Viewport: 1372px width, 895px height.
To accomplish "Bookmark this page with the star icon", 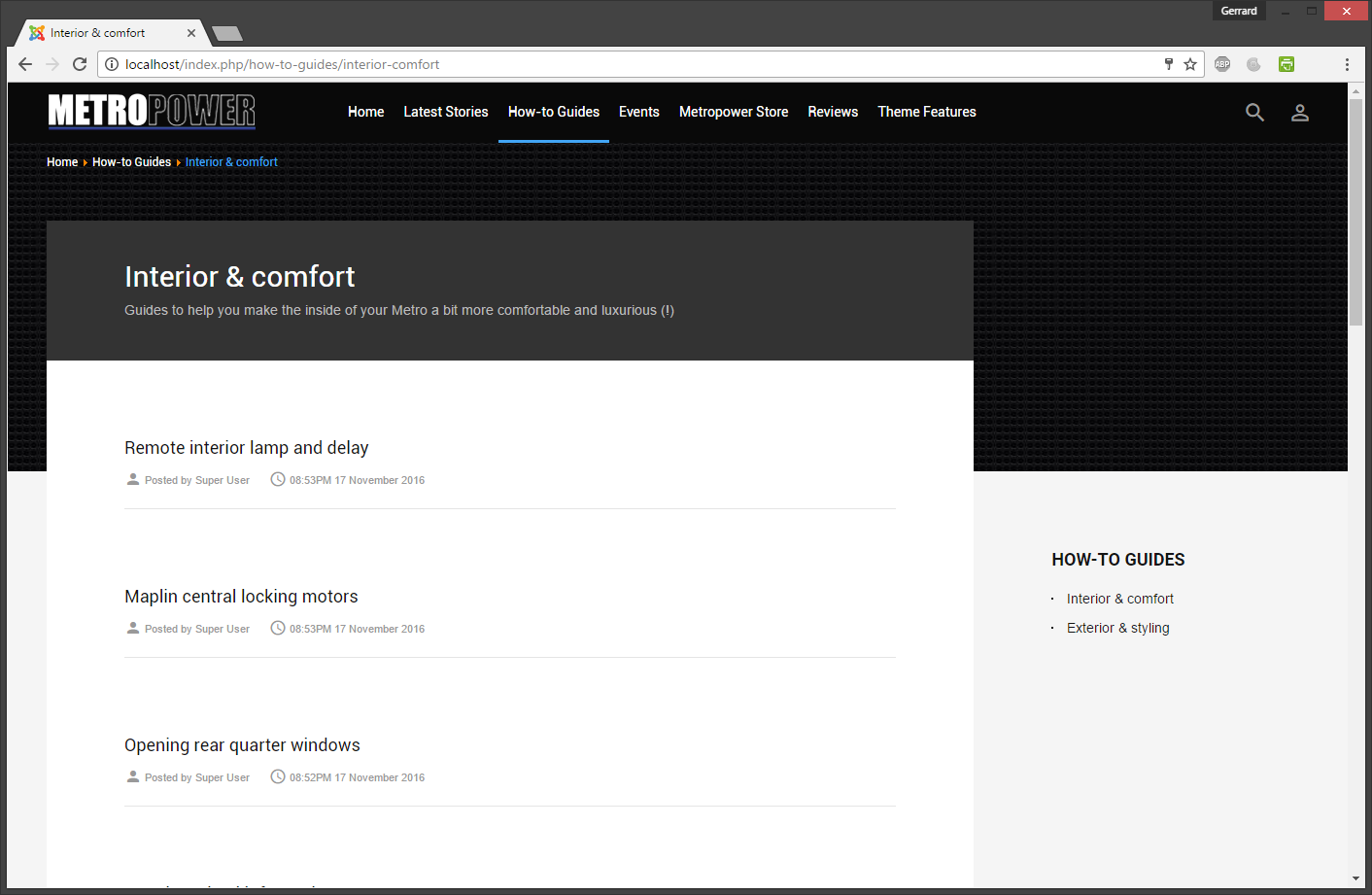I will pyautogui.click(x=1190, y=64).
